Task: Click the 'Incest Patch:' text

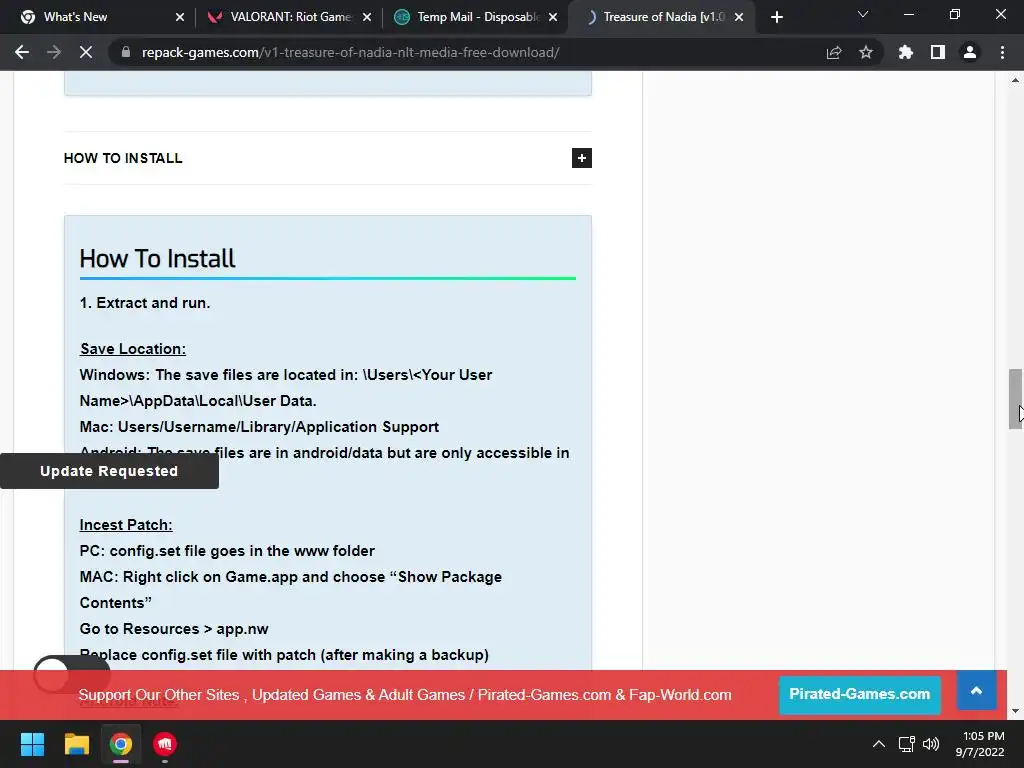Action: (126, 525)
